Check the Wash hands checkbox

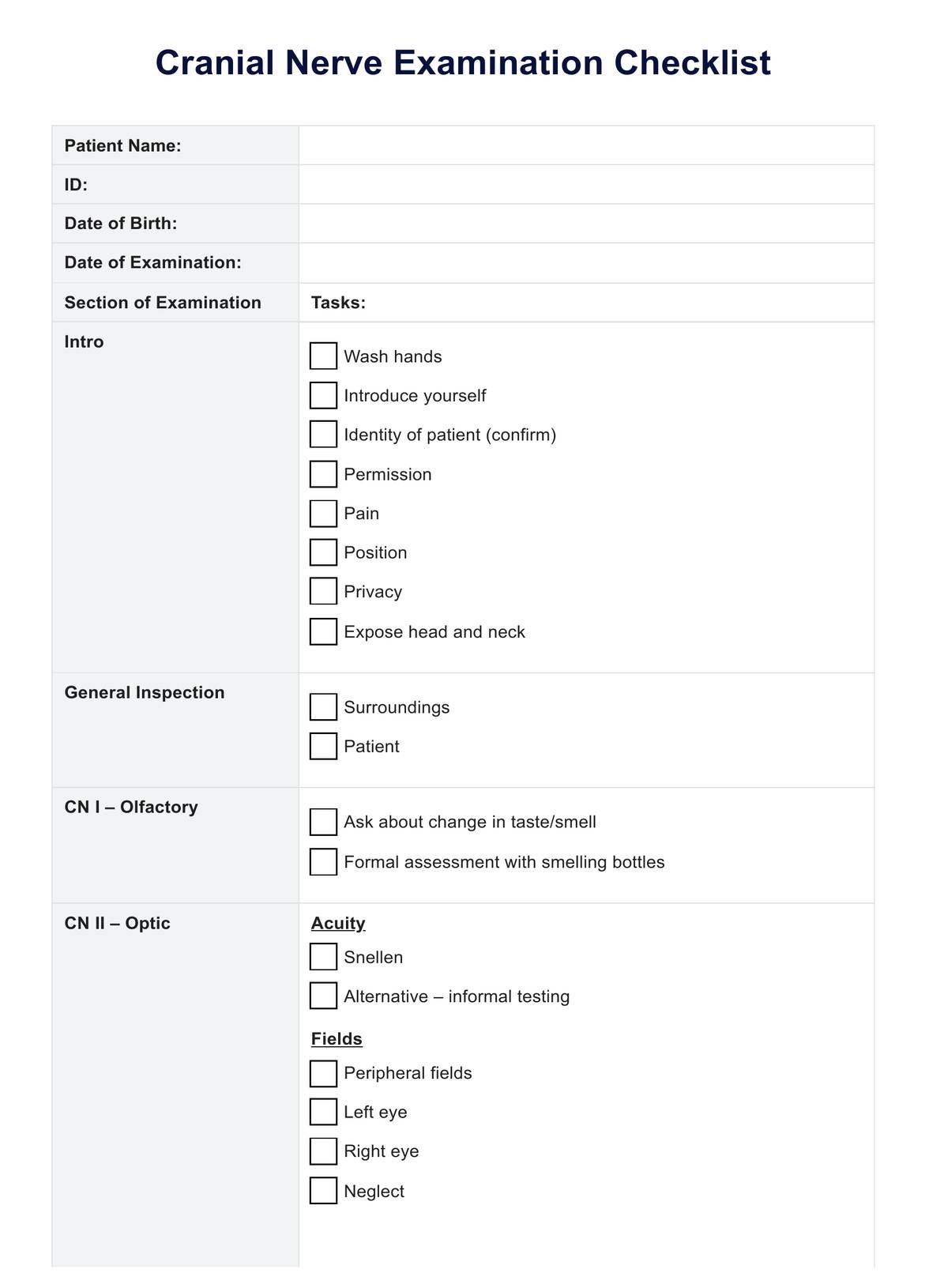323,356
